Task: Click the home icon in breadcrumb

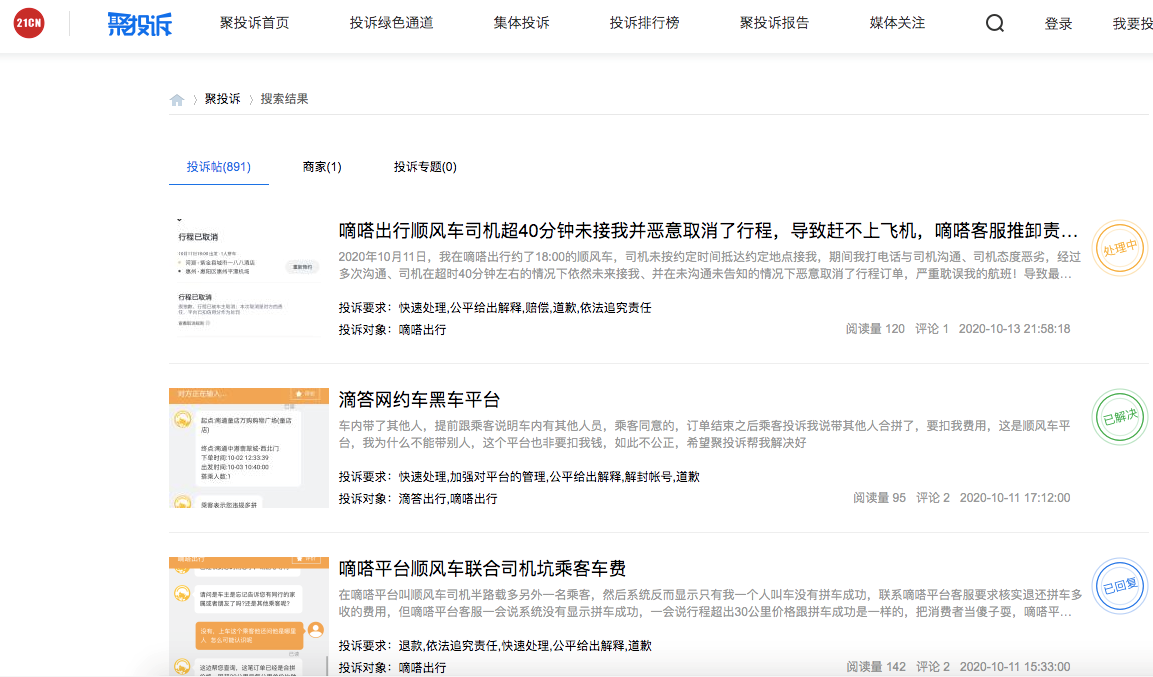Action: 177,100
